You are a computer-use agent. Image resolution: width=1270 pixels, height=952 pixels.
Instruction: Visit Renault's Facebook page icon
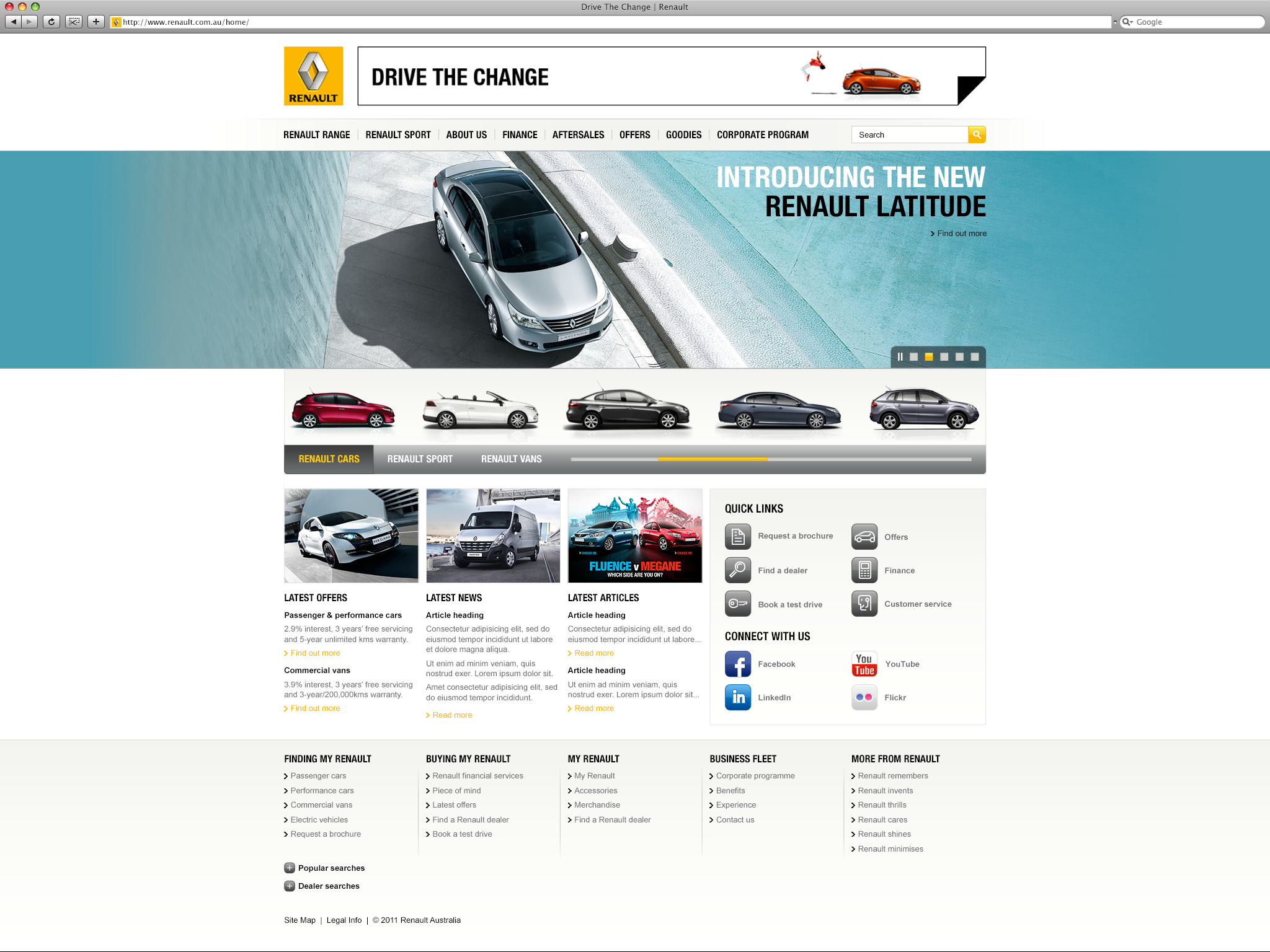[737, 664]
